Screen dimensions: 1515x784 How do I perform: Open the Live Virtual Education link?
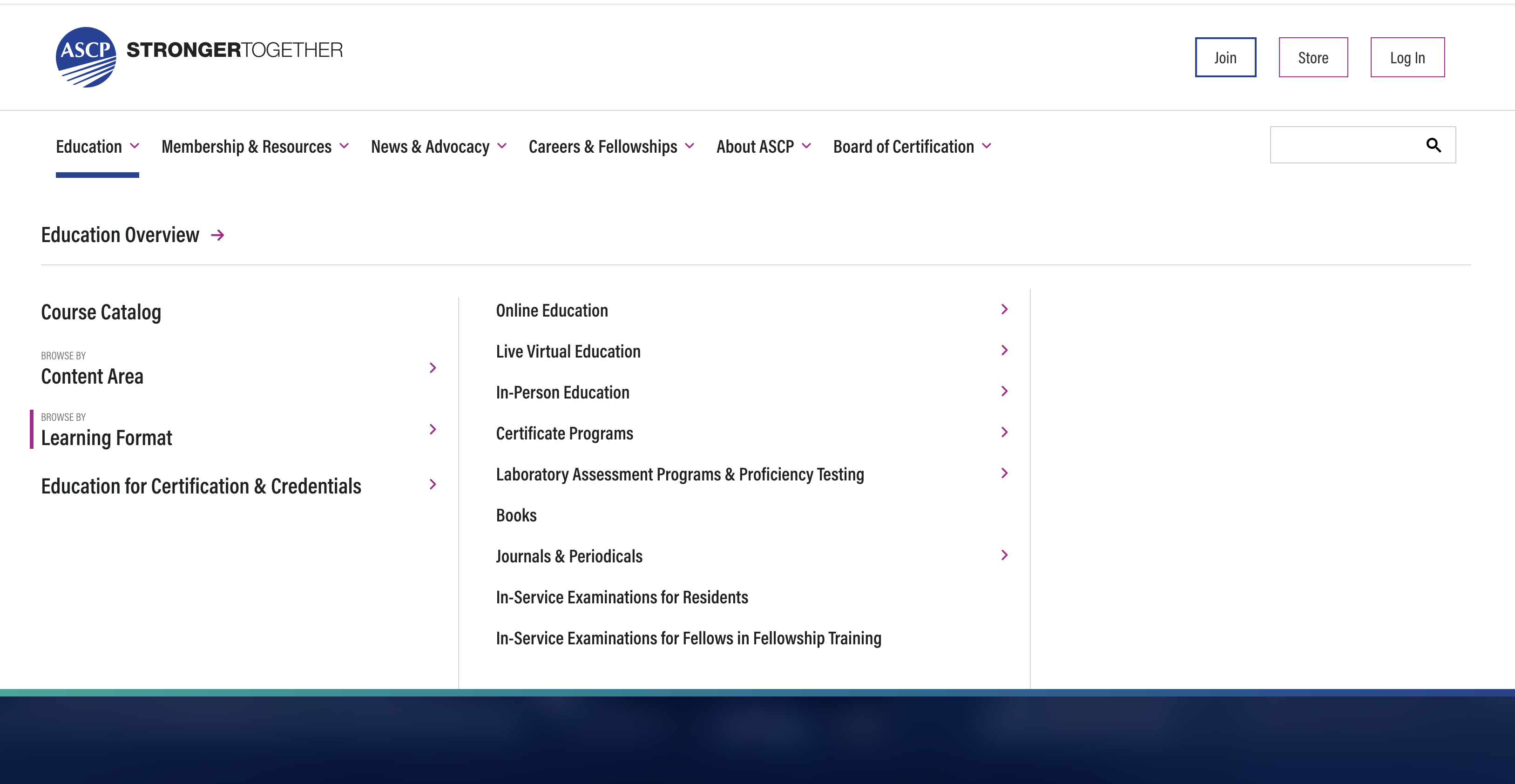pyautogui.click(x=568, y=351)
